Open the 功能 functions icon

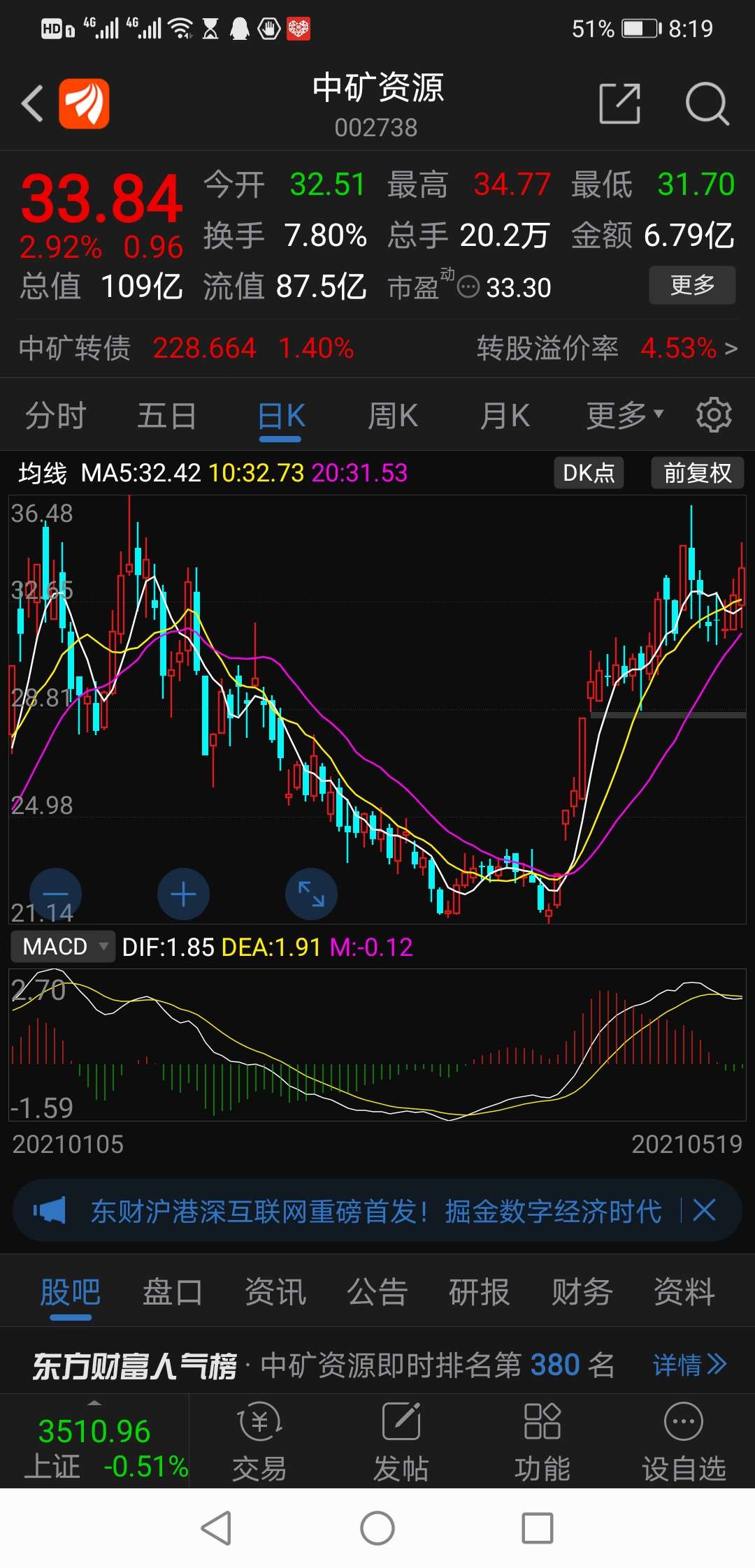click(x=542, y=1442)
